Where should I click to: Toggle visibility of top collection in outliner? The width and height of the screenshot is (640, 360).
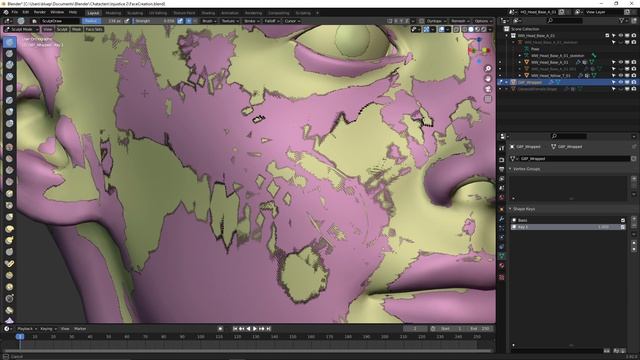pos(621,36)
